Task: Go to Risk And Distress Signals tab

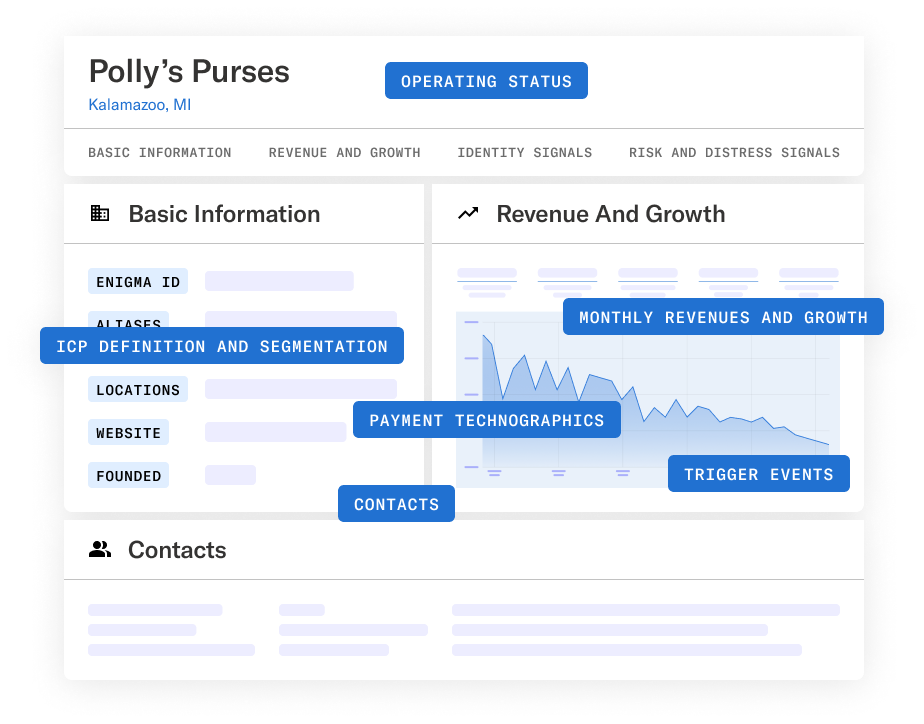Action: (x=734, y=153)
